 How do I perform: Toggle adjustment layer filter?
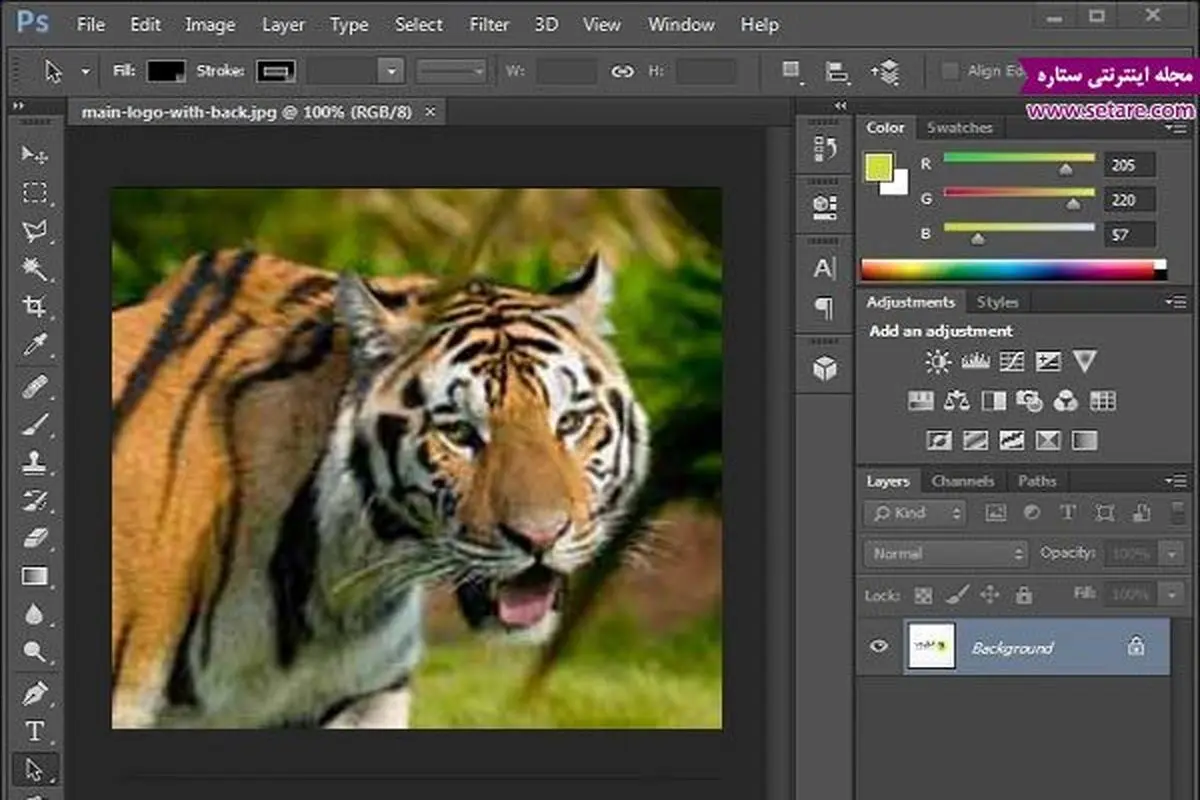pyautogui.click(x=1032, y=513)
